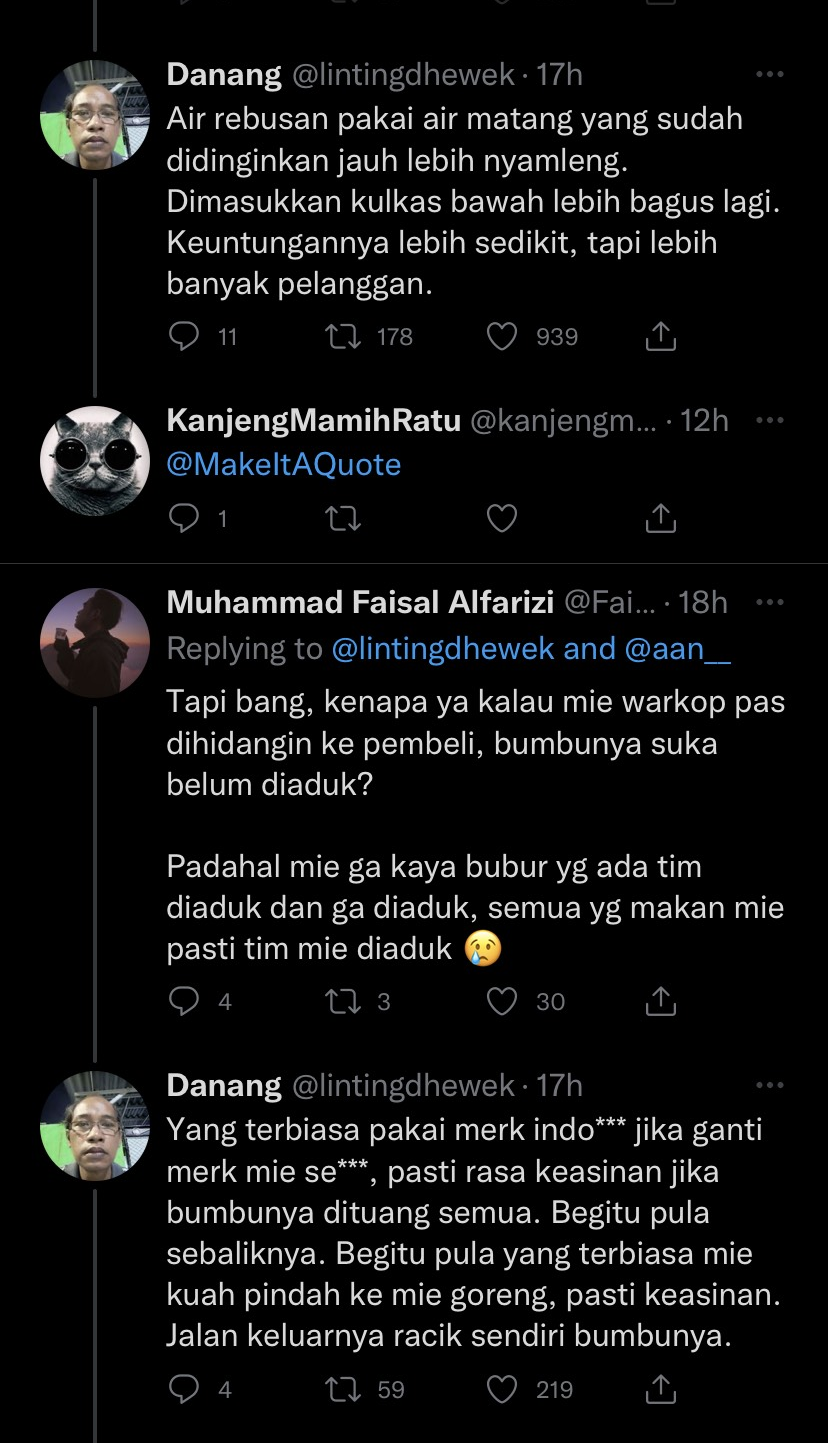Reply to Muhammad Faisal Alfarizi's tweet

(x=185, y=1001)
